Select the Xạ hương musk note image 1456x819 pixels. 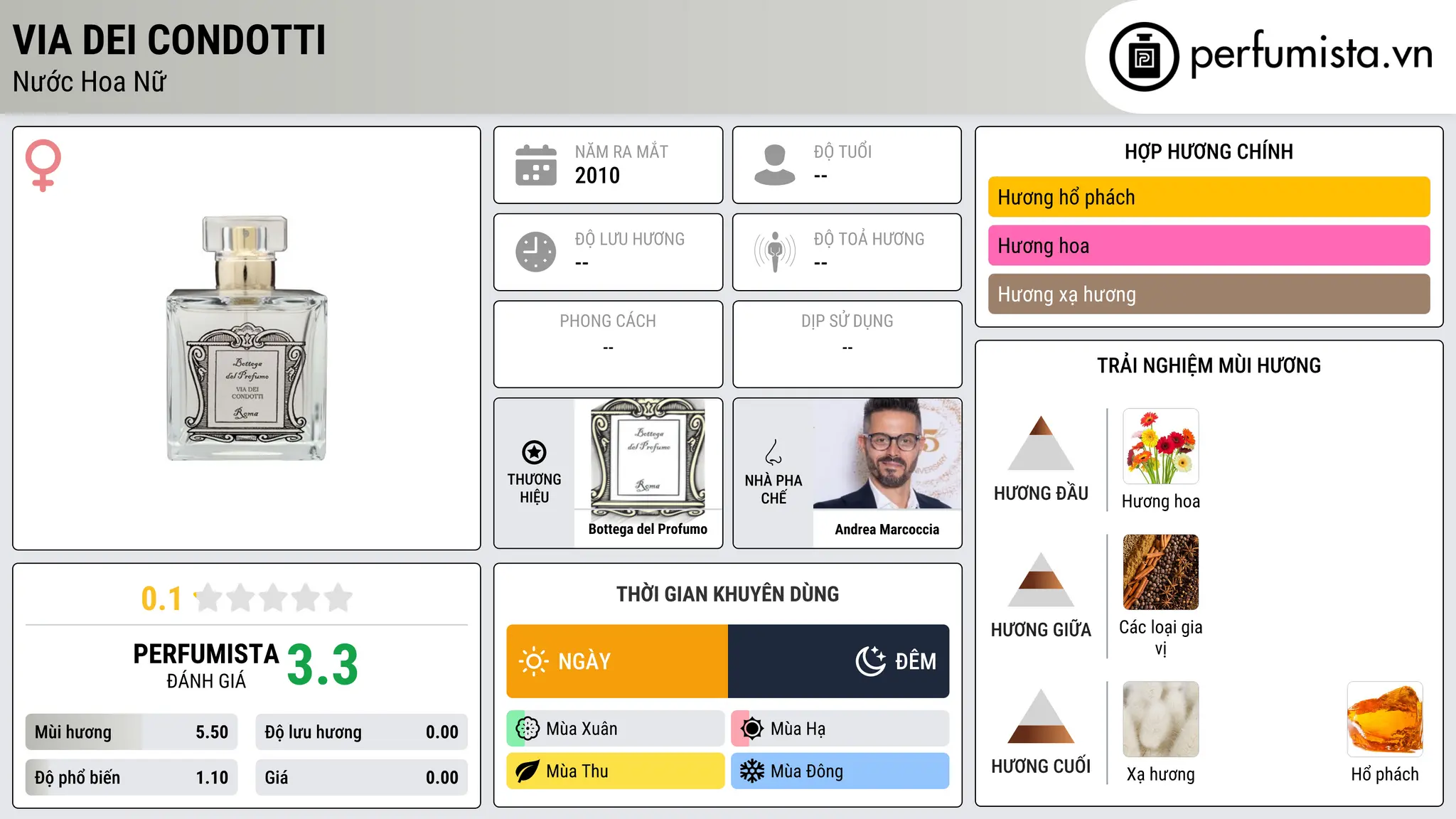tap(1161, 719)
